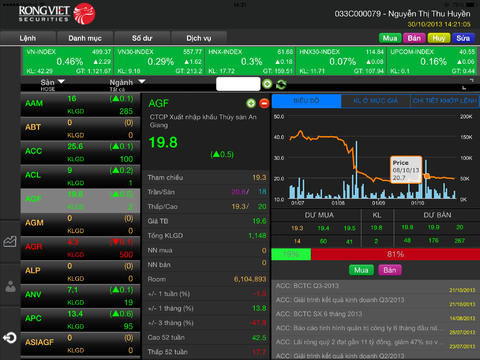The width and height of the screenshot is (480, 360).
Task: Select the APC stock row
Action: [80, 320]
